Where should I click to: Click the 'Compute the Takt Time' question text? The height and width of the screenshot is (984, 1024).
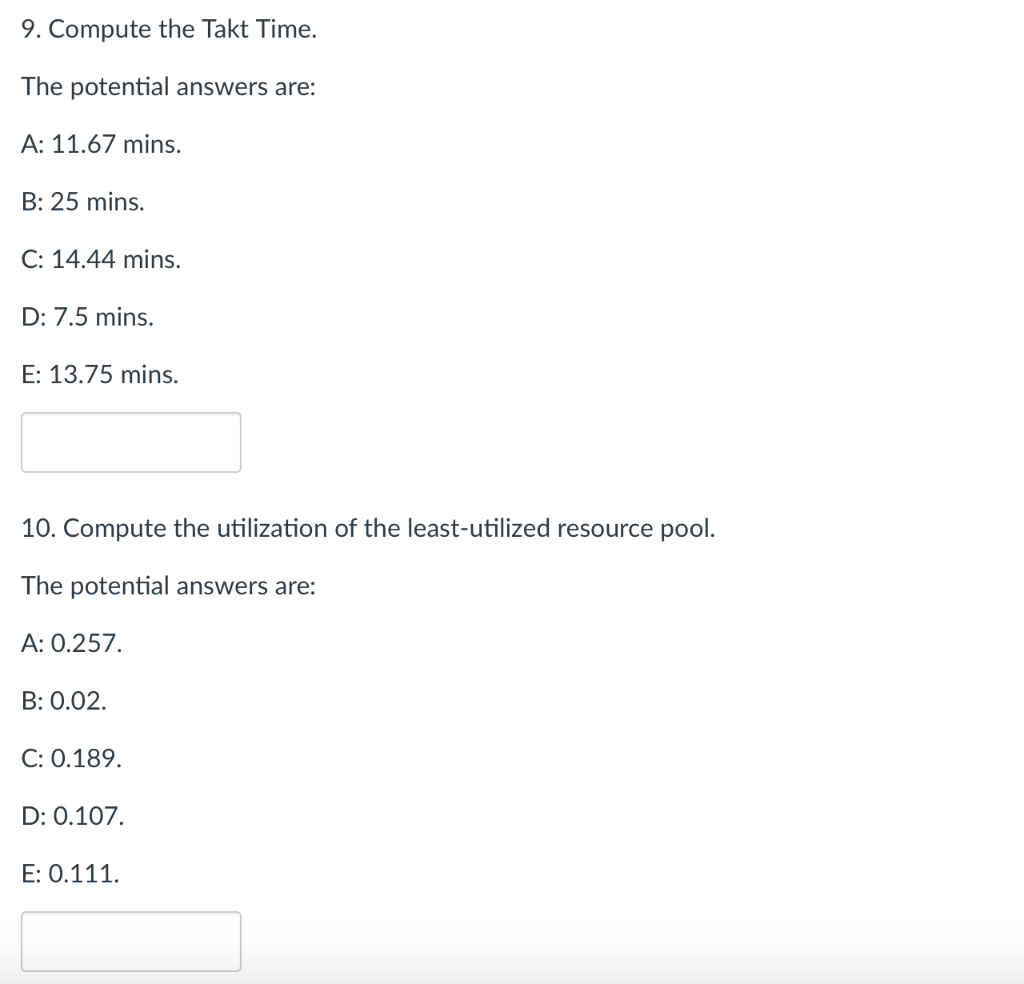tap(169, 30)
